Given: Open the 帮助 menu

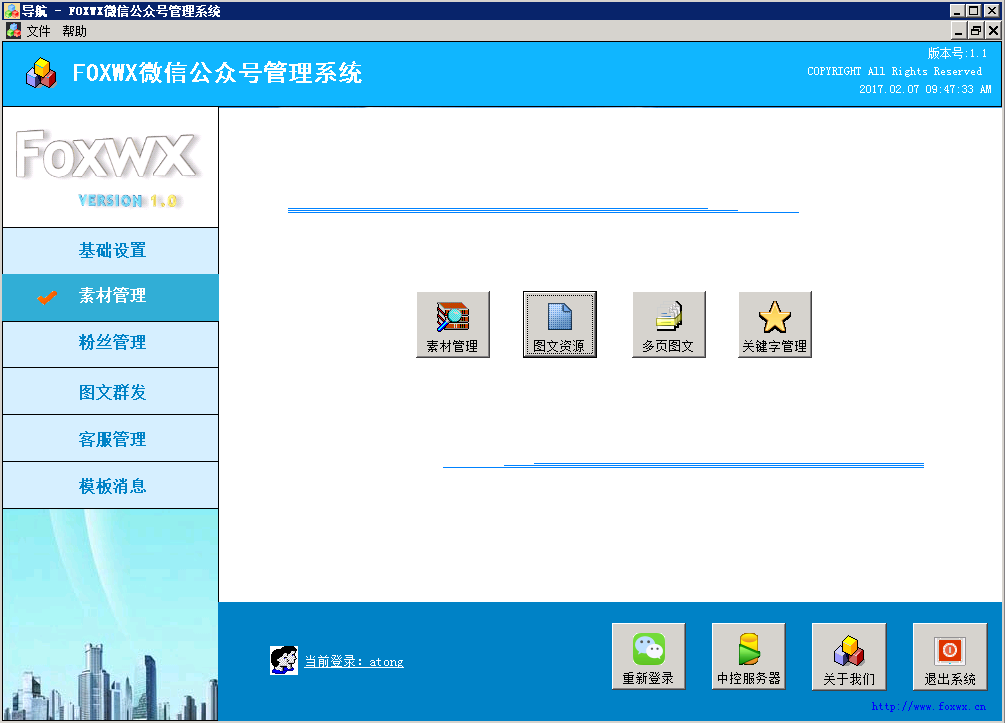Looking at the screenshot, I should (74, 31).
